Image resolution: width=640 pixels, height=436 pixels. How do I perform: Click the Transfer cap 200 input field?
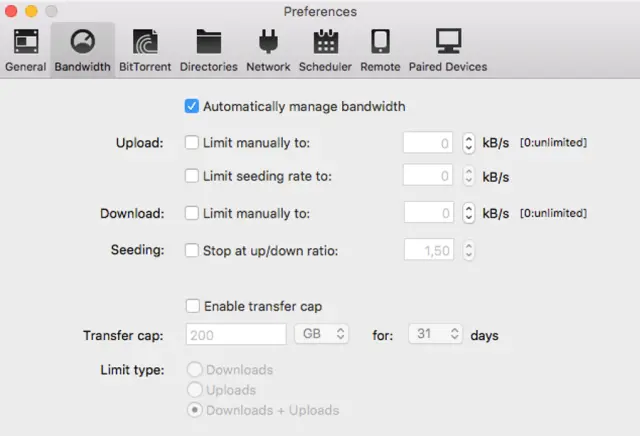[236, 335]
